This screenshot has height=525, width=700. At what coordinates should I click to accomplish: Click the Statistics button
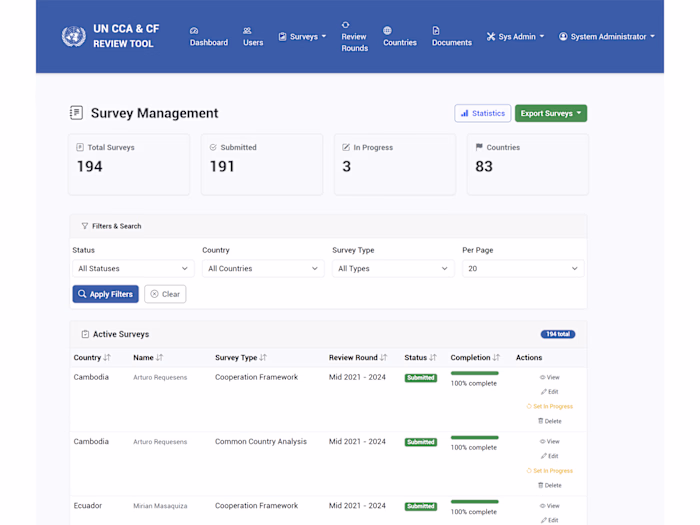(482, 113)
